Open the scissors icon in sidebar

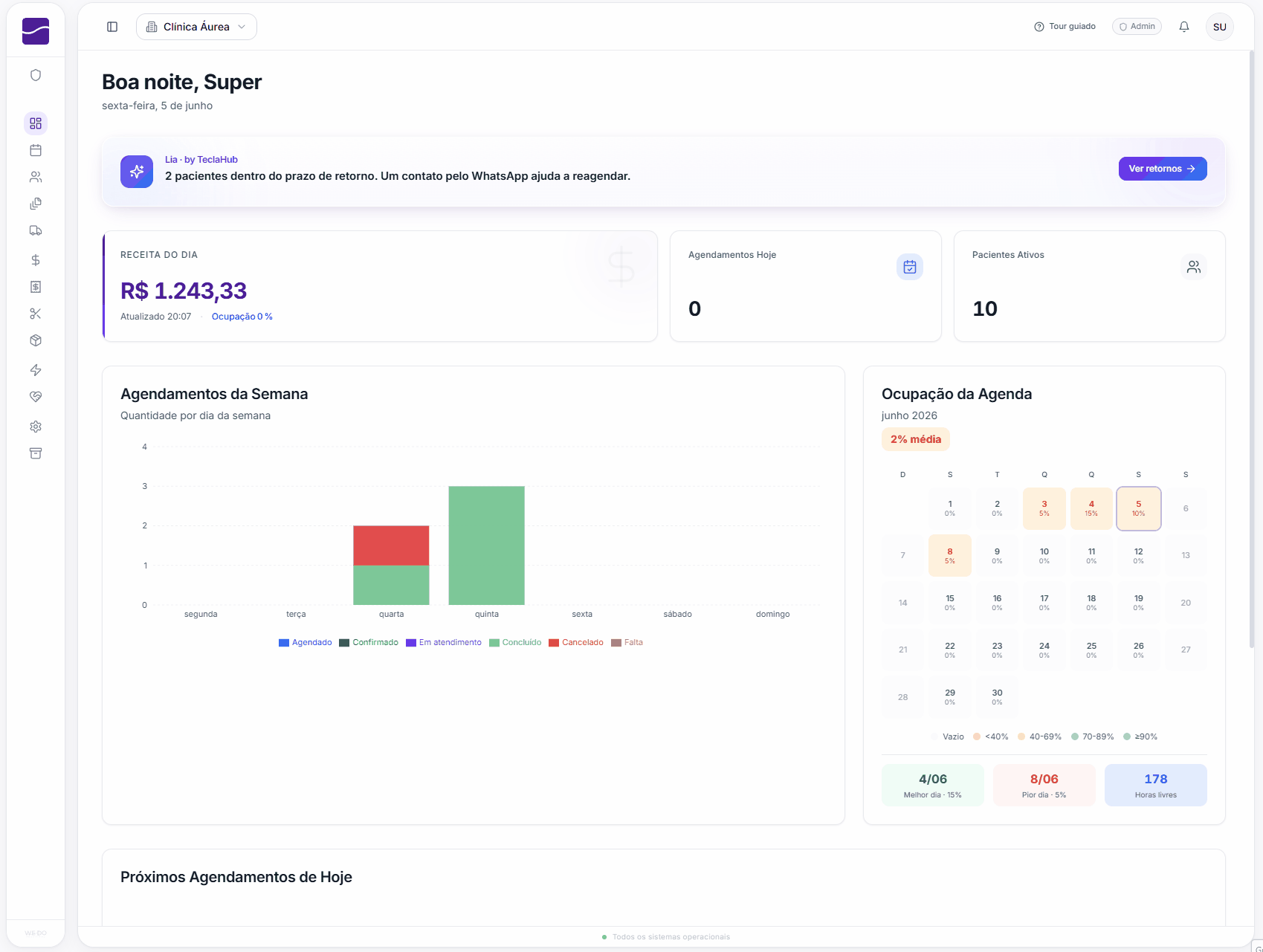(x=36, y=314)
